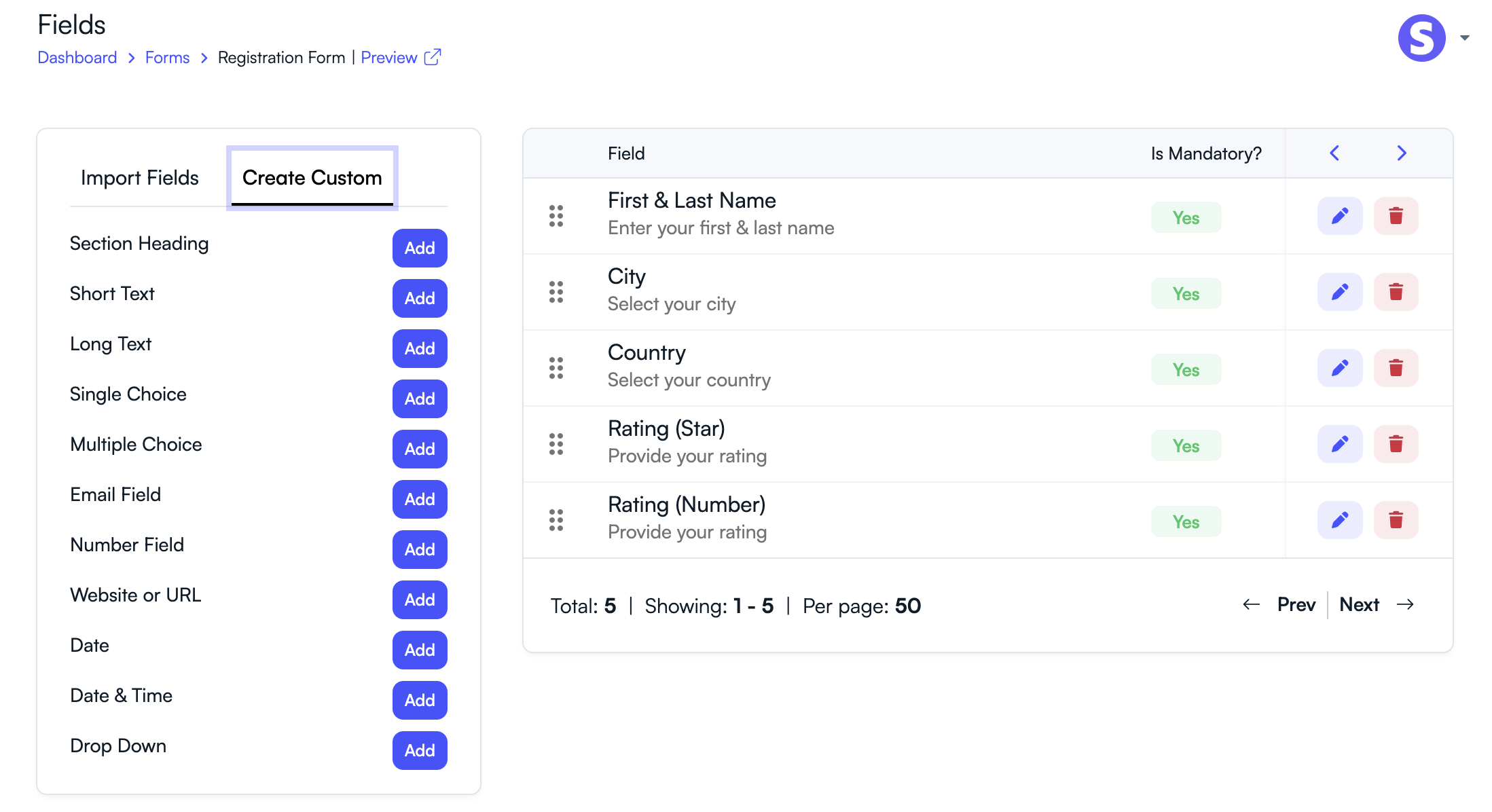Delete the Rating (Star) field
Screen dimensions: 1492x812
tap(1396, 444)
